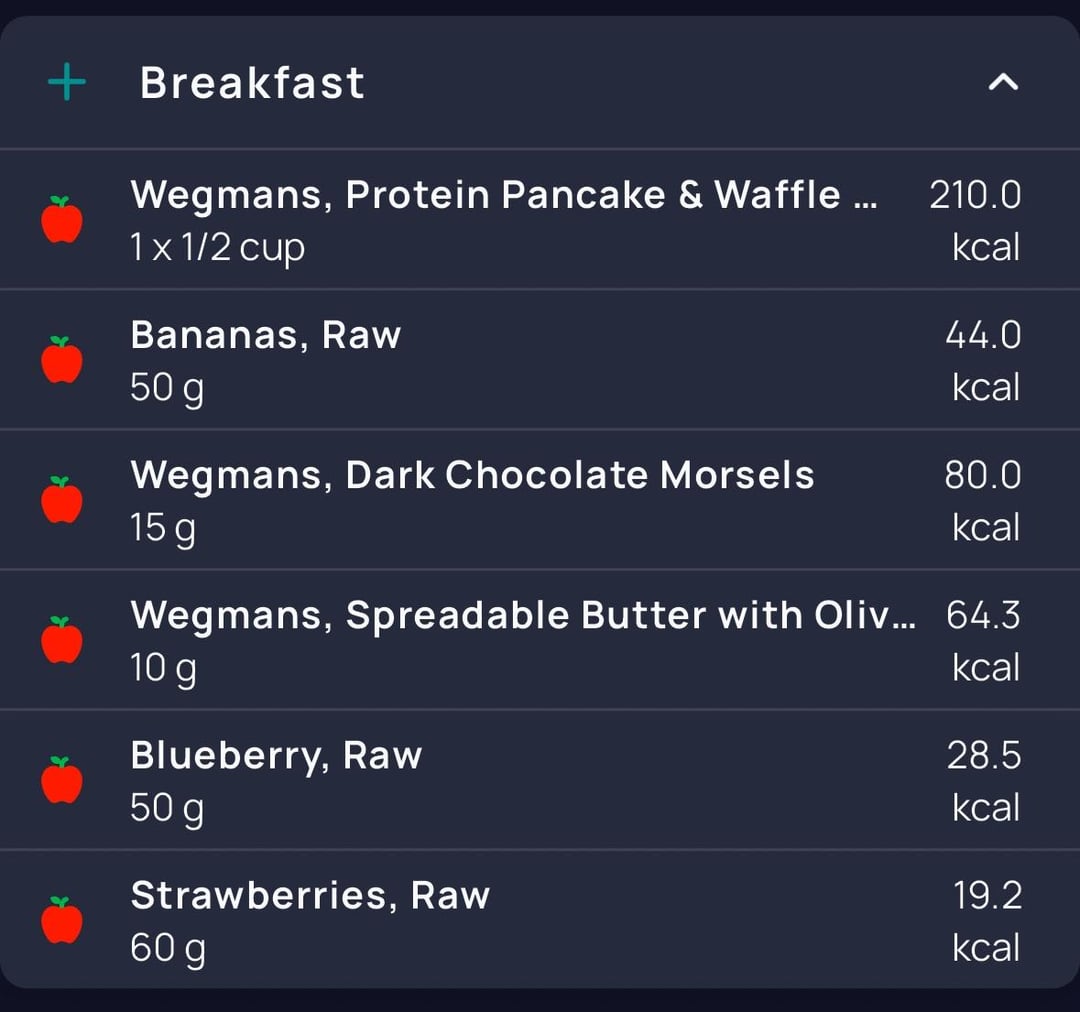Open Wegmans Spreadable Butter with Olive entry
The width and height of the screenshot is (1080, 1012).
click(x=540, y=640)
